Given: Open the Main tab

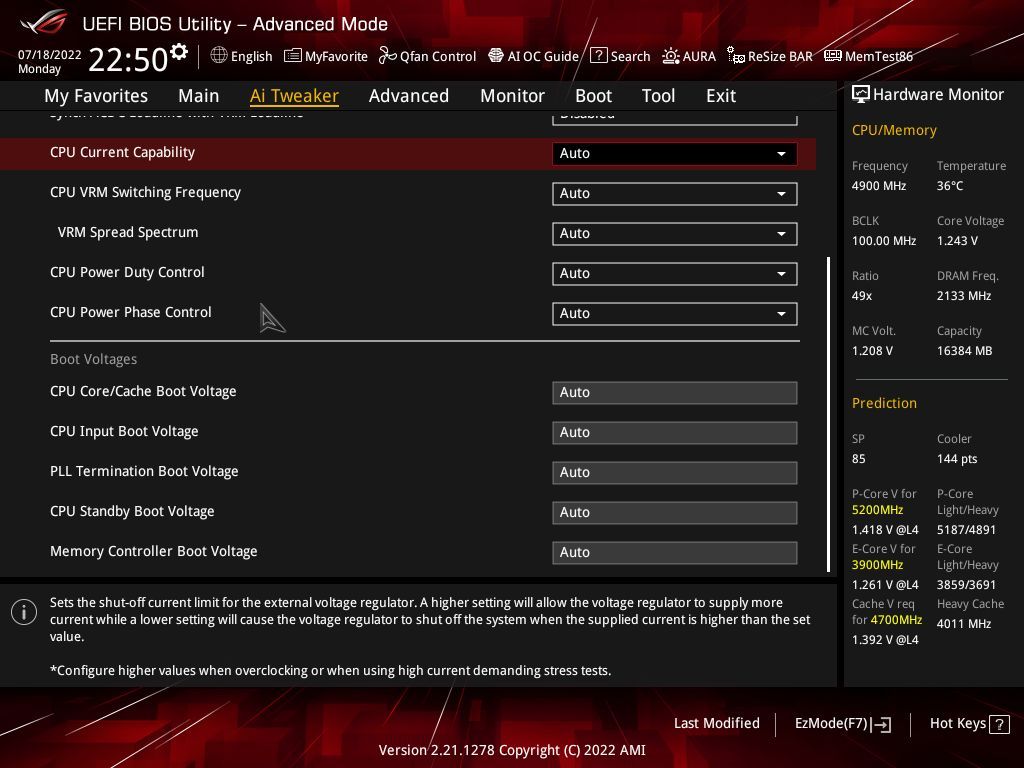Looking at the screenshot, I should pos(199,96).
